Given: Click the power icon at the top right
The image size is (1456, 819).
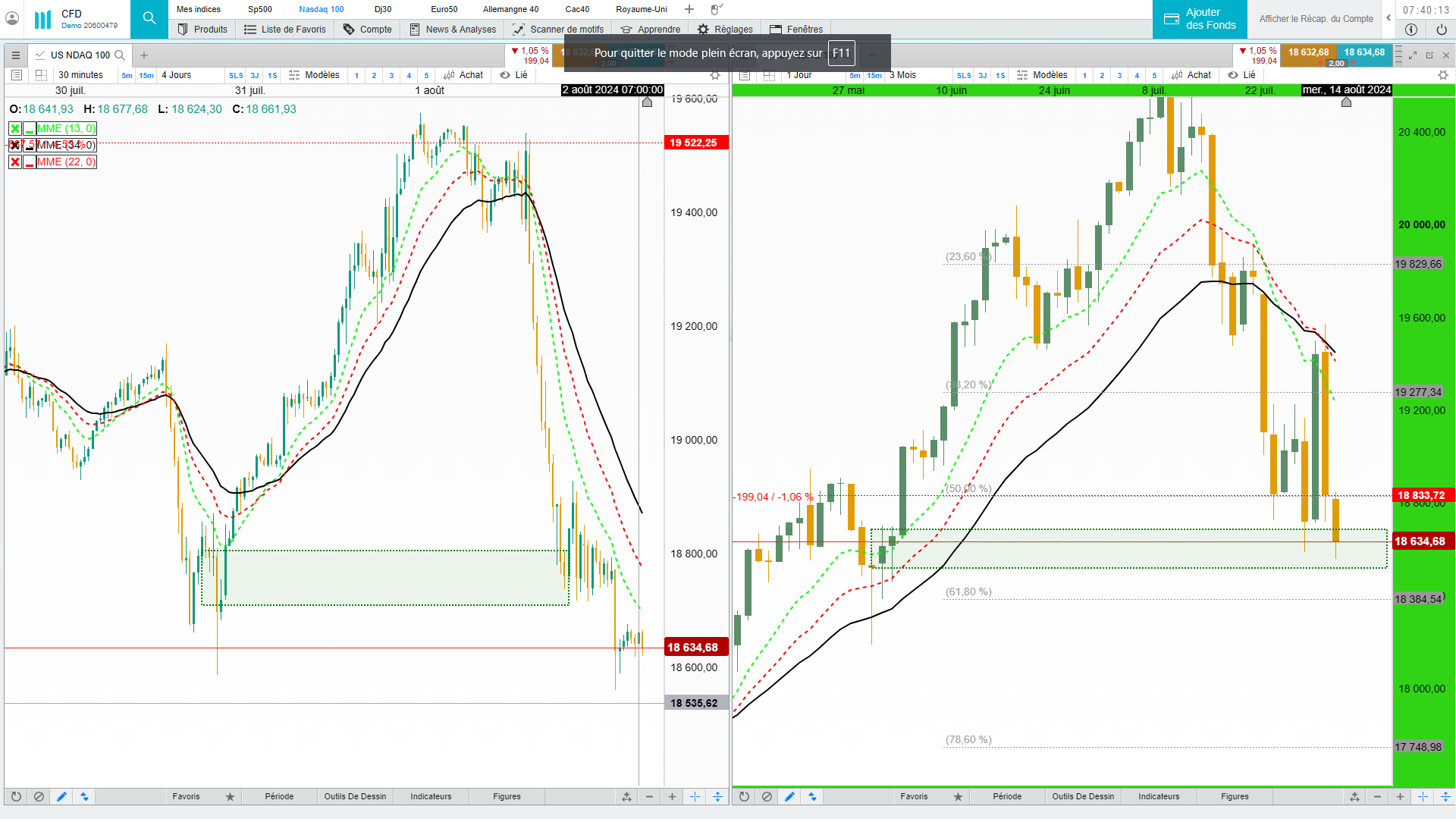Looking at the screenshot, I should point(1442,30).
